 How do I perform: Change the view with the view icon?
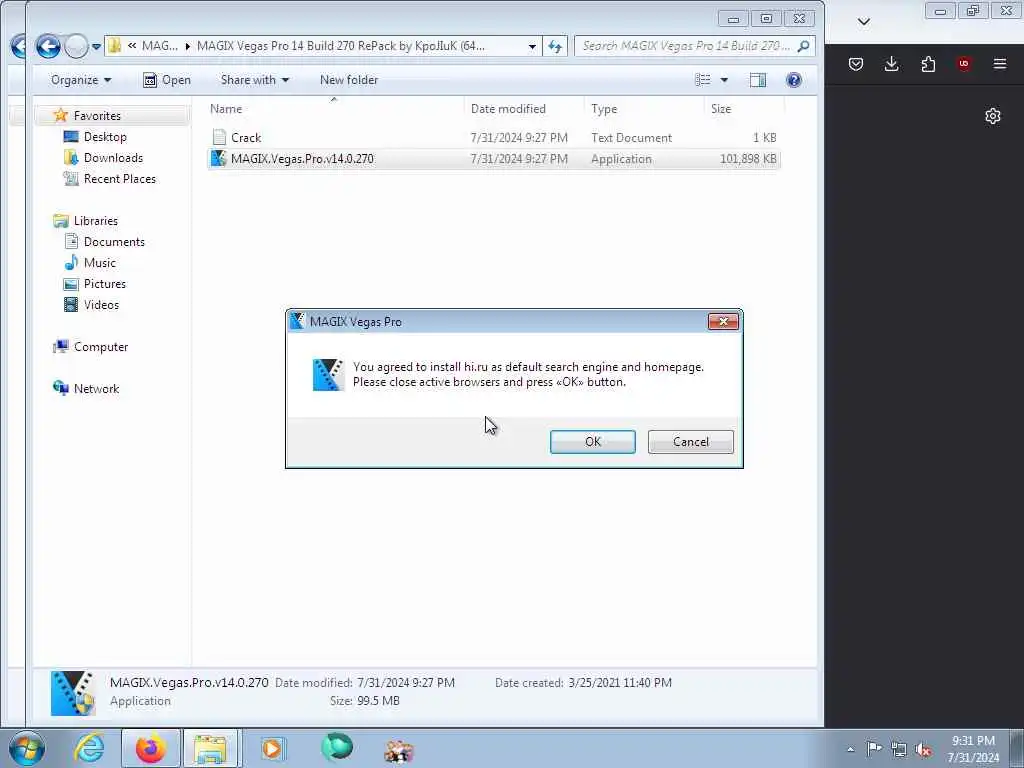(x=703, y=80)
